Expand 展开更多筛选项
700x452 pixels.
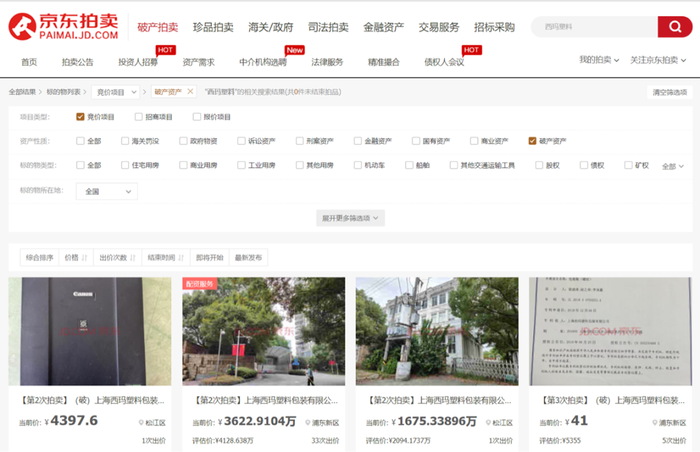click(x=350, y=218)
